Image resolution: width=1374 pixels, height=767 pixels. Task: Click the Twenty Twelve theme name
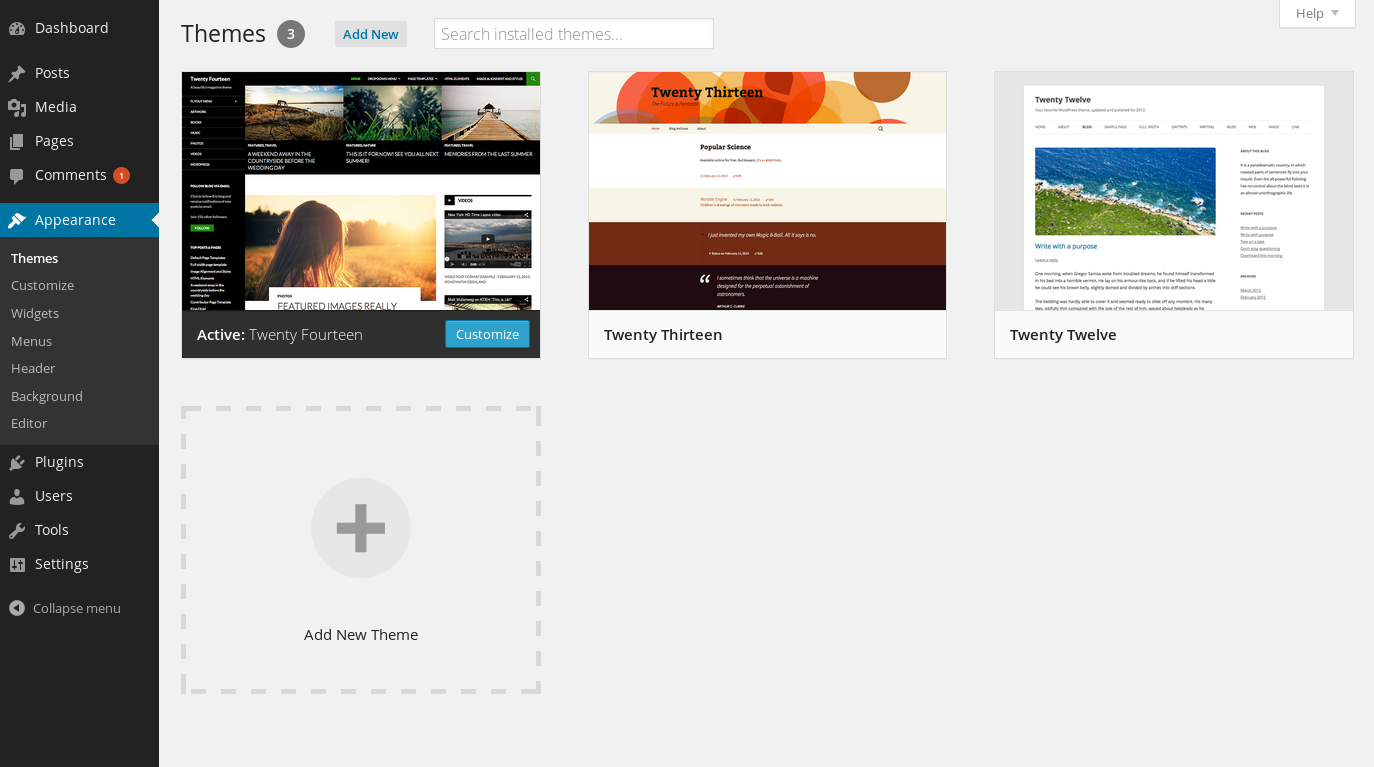[1063, 335]
